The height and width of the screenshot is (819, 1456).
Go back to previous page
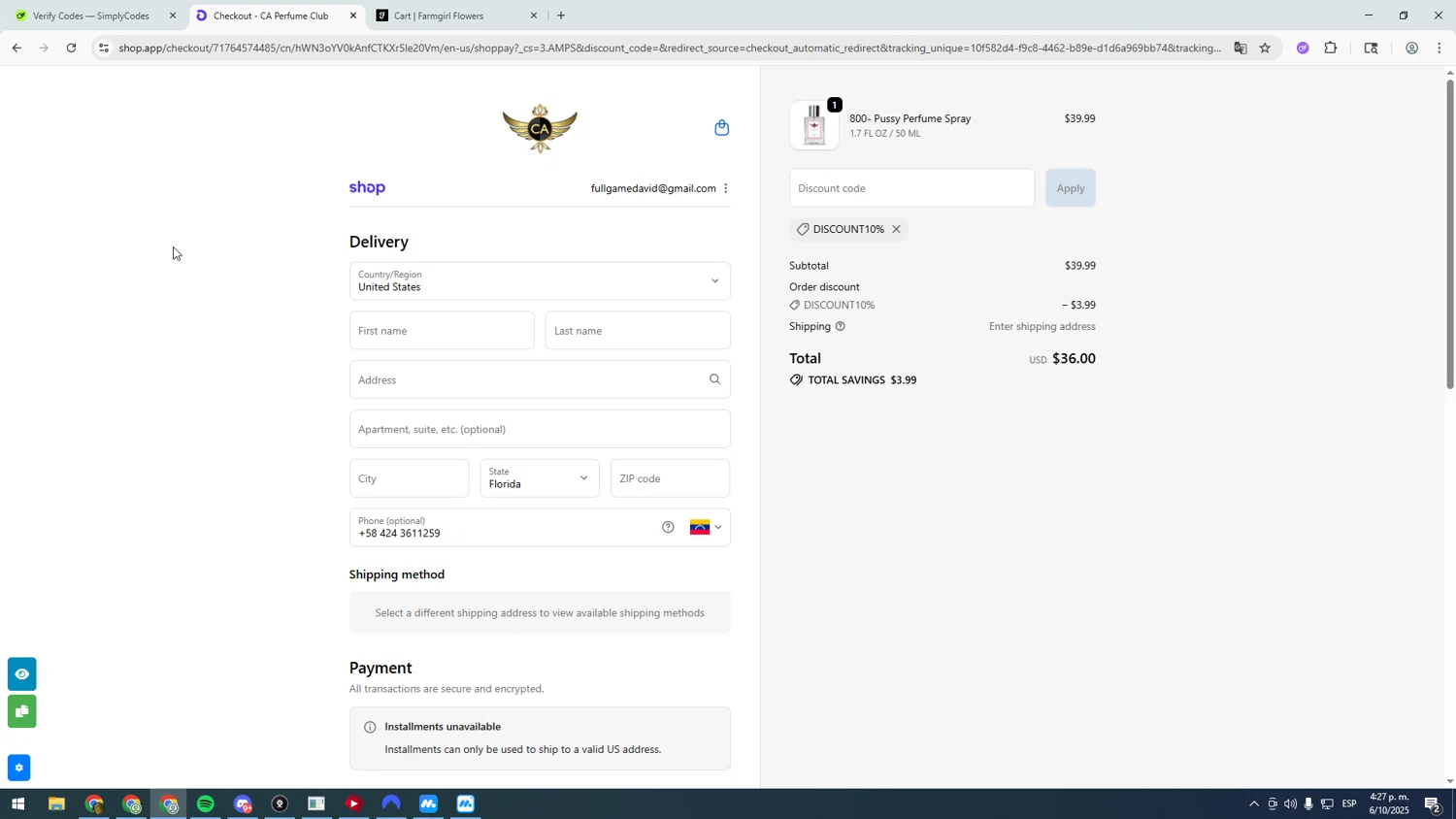click(16, 48)
